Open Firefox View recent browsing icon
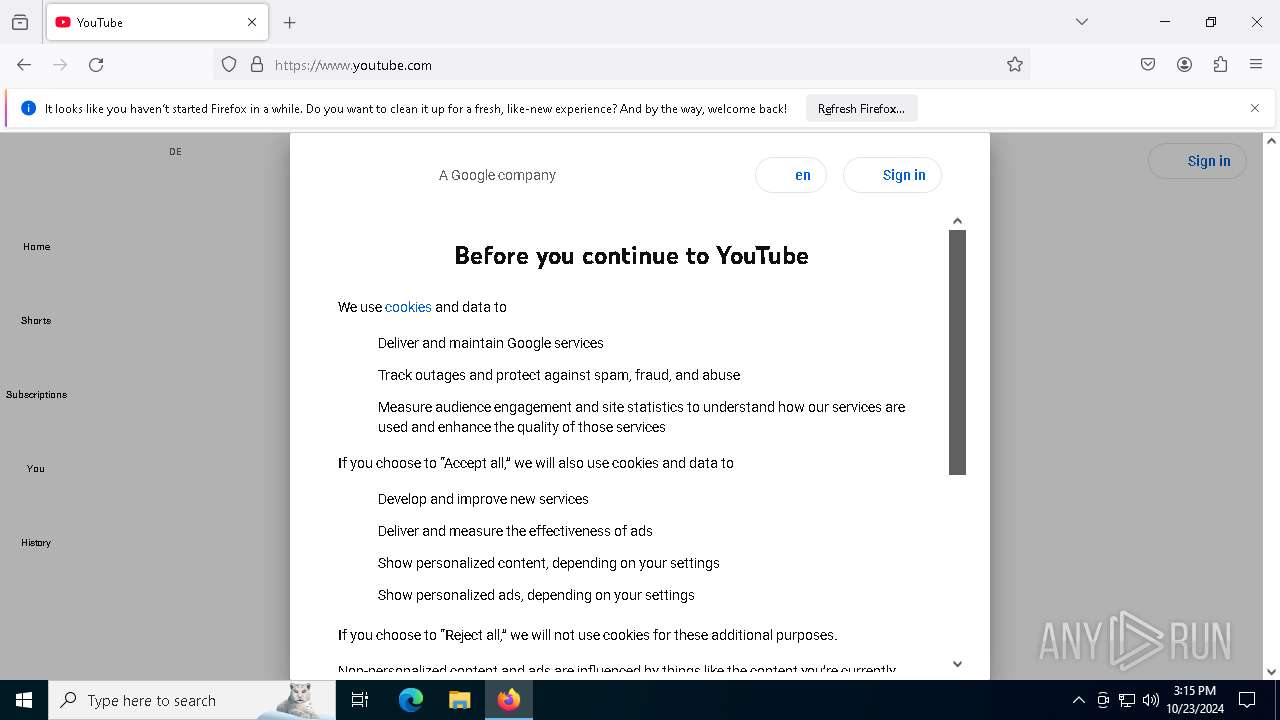 20,22
